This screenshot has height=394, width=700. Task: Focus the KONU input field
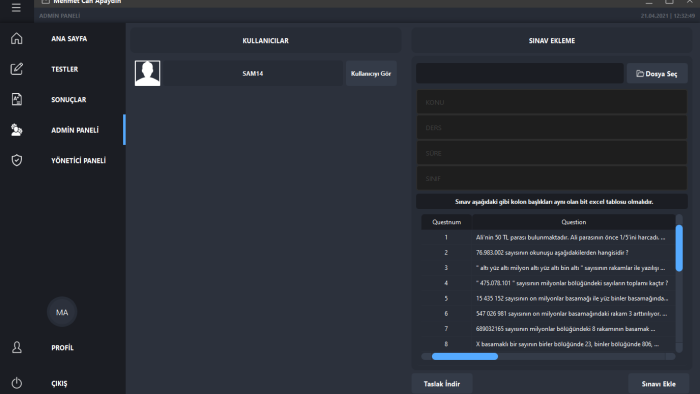pyautogui.click(x=552, y=102)
